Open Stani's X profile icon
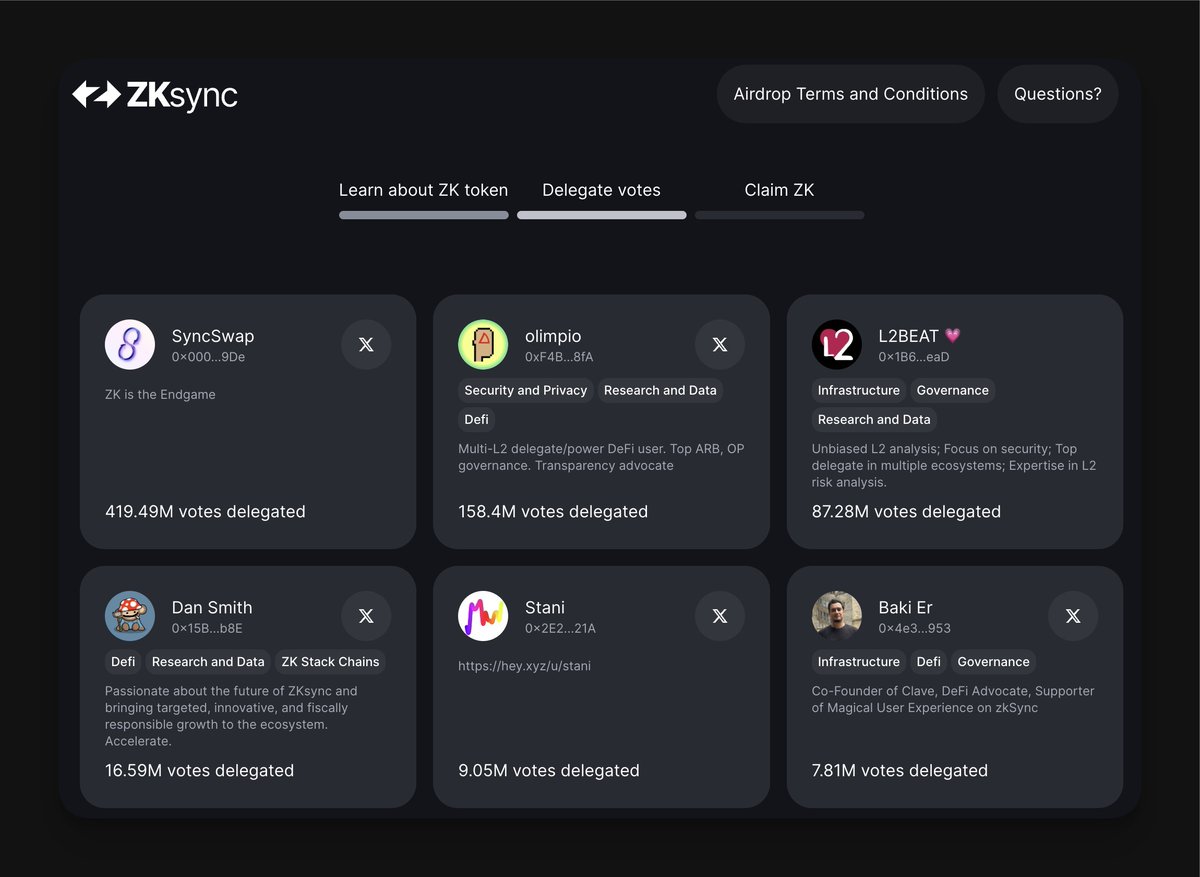 (x=720, y=616)
